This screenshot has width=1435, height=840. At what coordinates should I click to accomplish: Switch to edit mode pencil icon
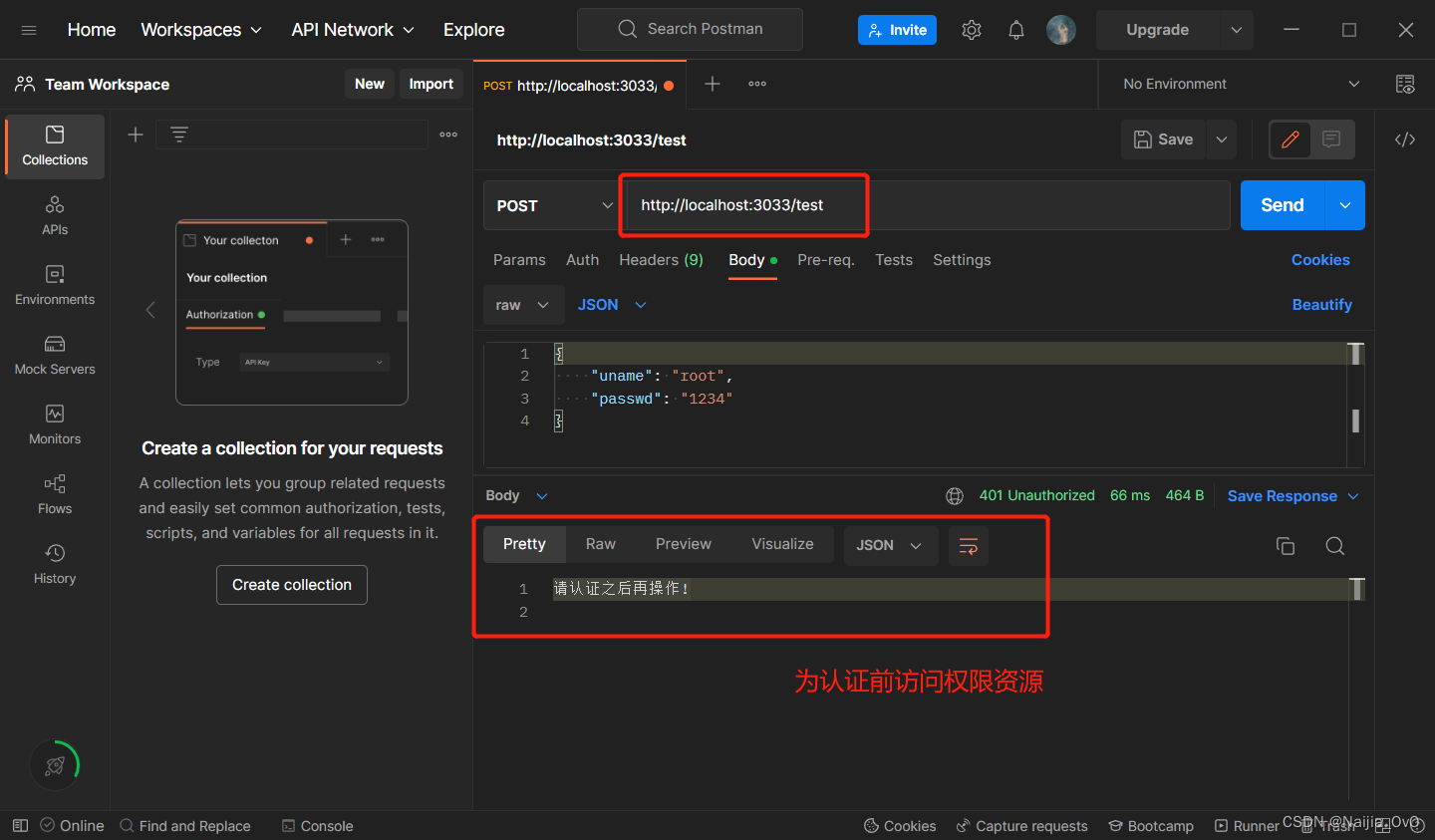point(1291,140)
